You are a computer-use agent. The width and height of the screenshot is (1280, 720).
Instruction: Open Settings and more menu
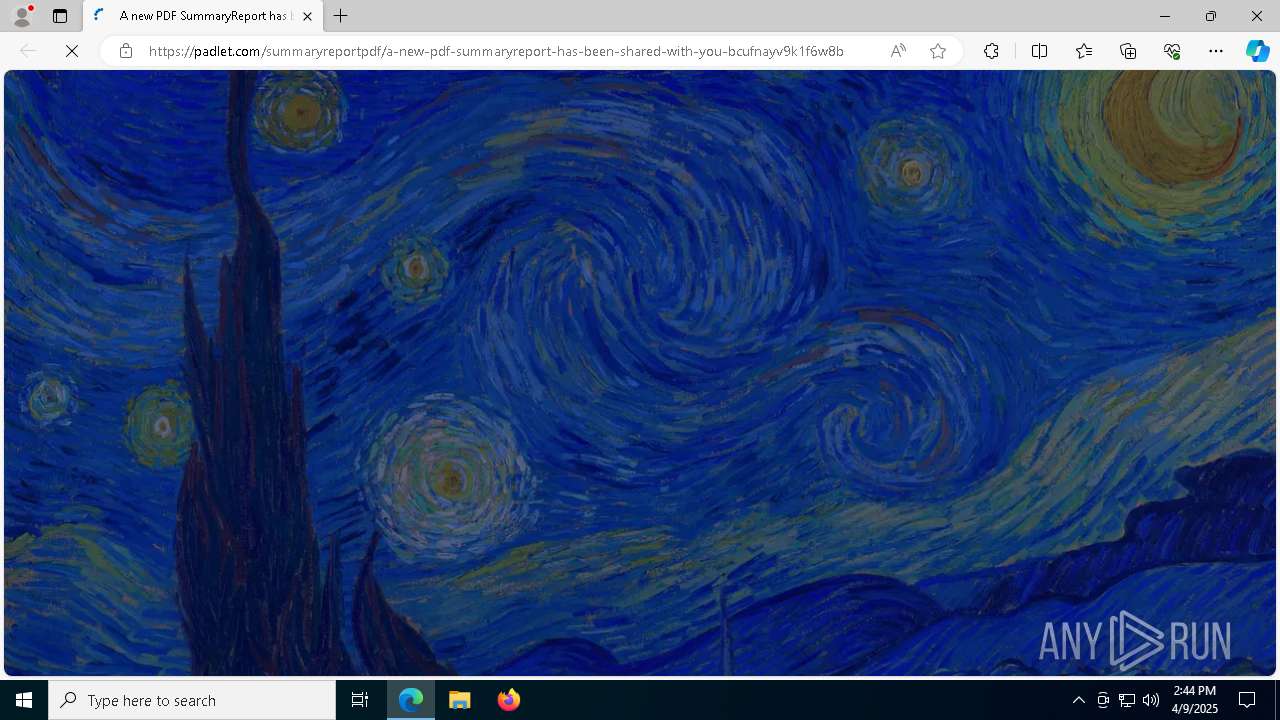pyautogui.click(x=1216, y=51)
